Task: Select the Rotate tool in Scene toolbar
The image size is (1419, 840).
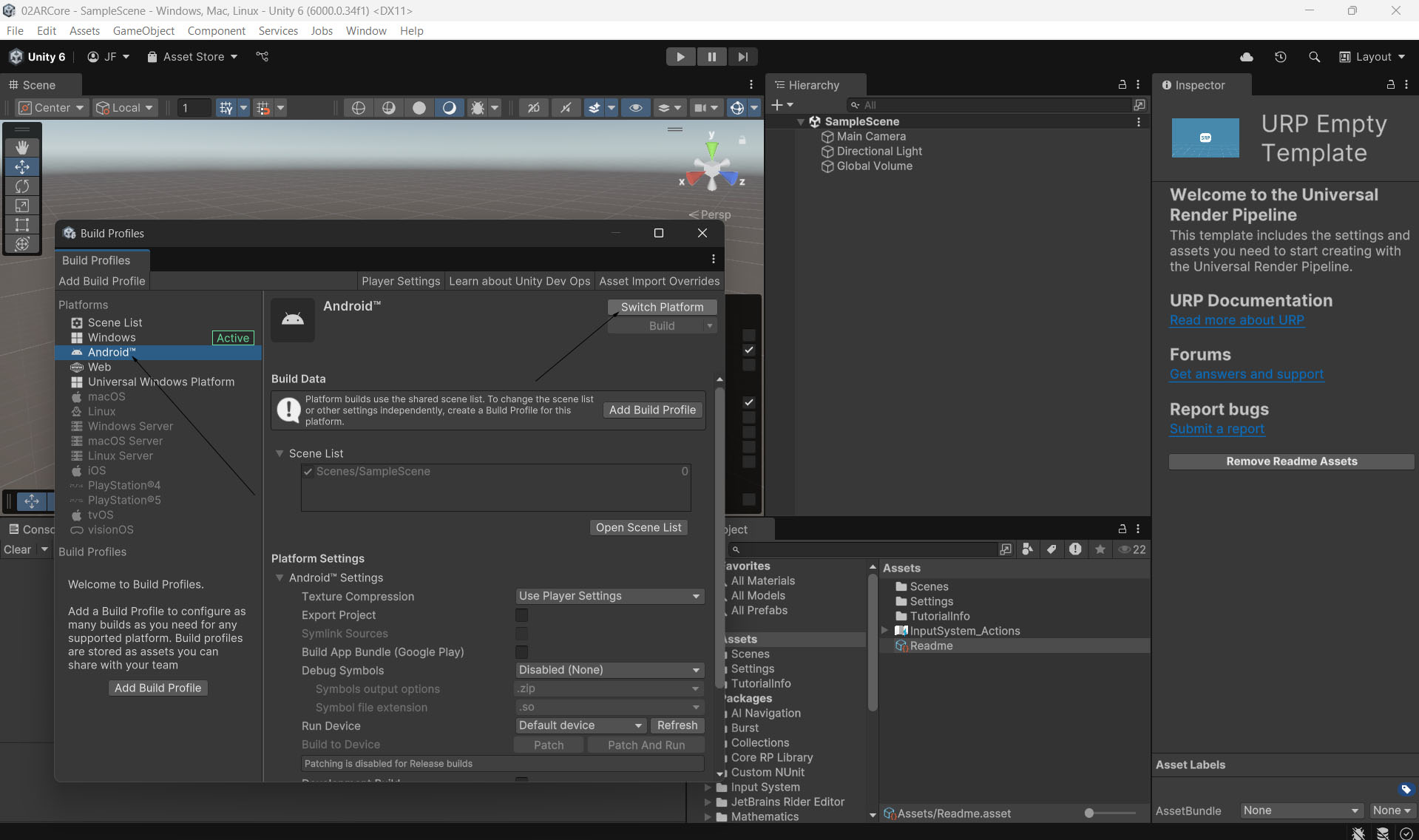Action: (22, 186)
